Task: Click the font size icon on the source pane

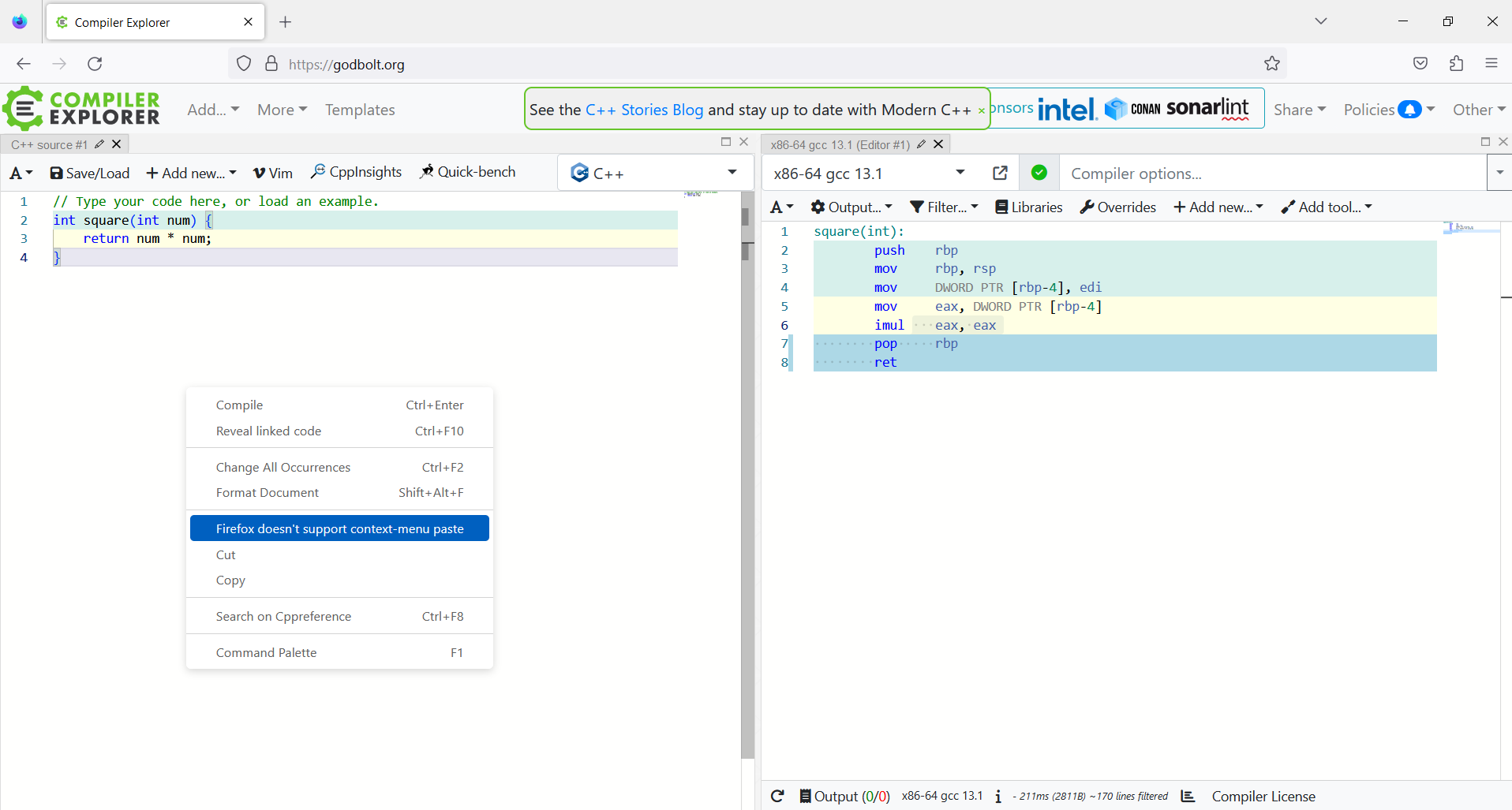Action: [20, 173]
